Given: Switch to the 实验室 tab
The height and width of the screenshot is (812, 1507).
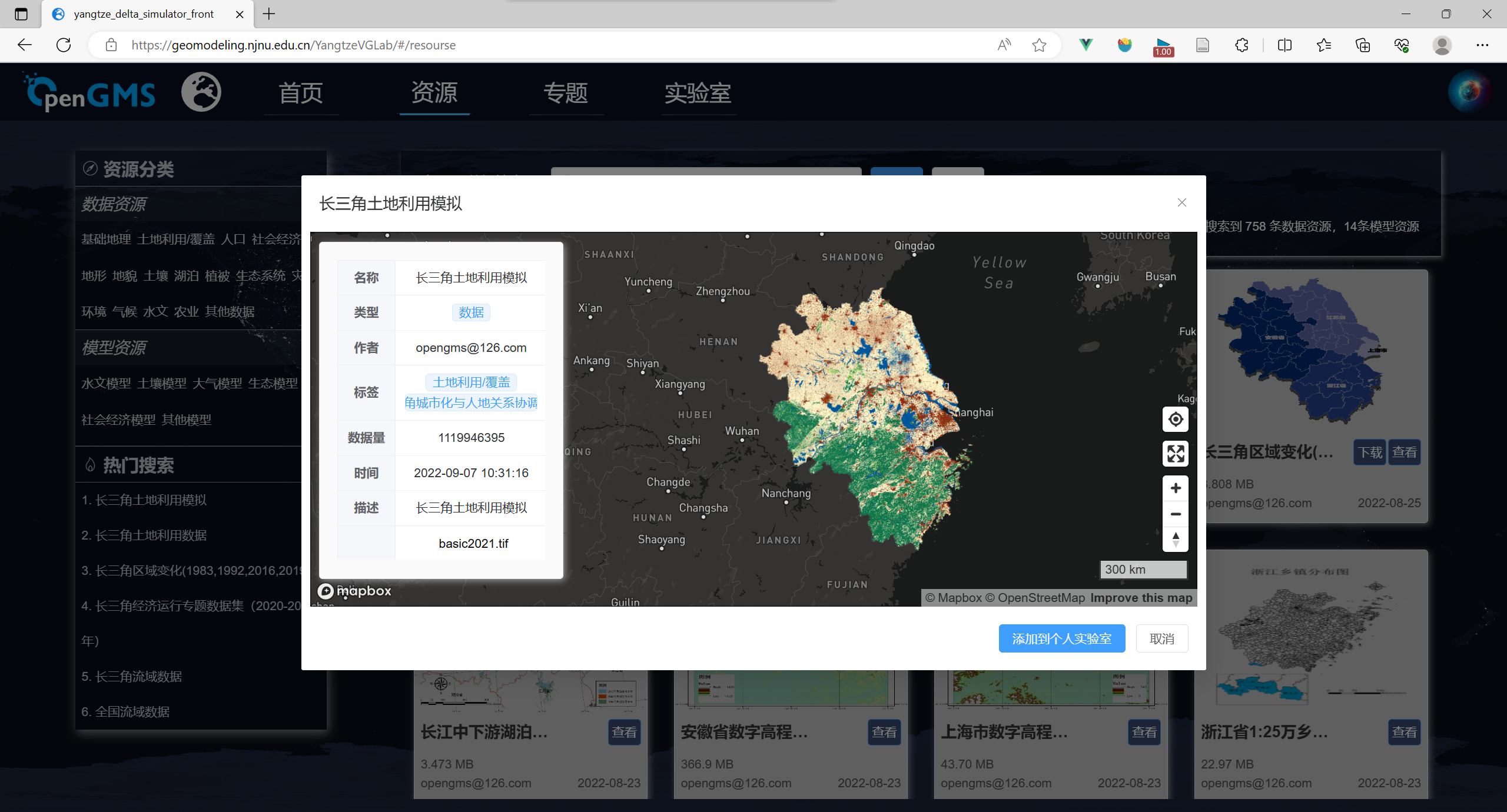Looking at the screenshot, I should pyautogui.click(x=698, y=93).
